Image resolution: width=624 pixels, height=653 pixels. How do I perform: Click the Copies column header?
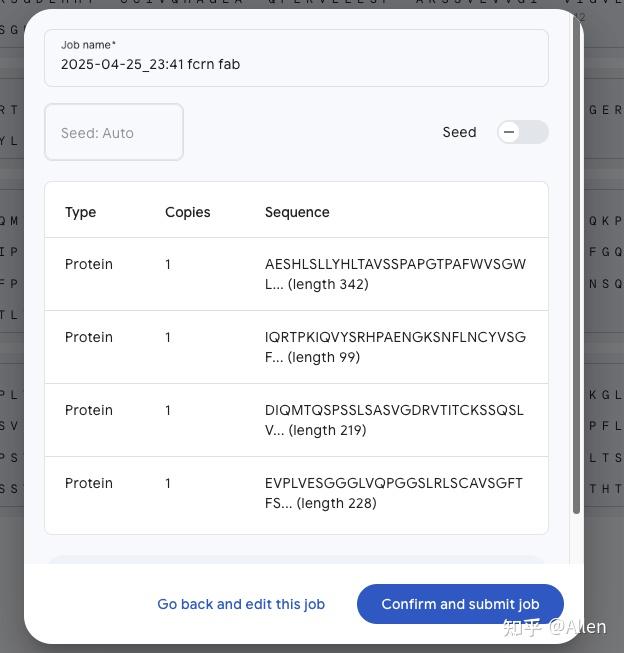coord(188,212)
